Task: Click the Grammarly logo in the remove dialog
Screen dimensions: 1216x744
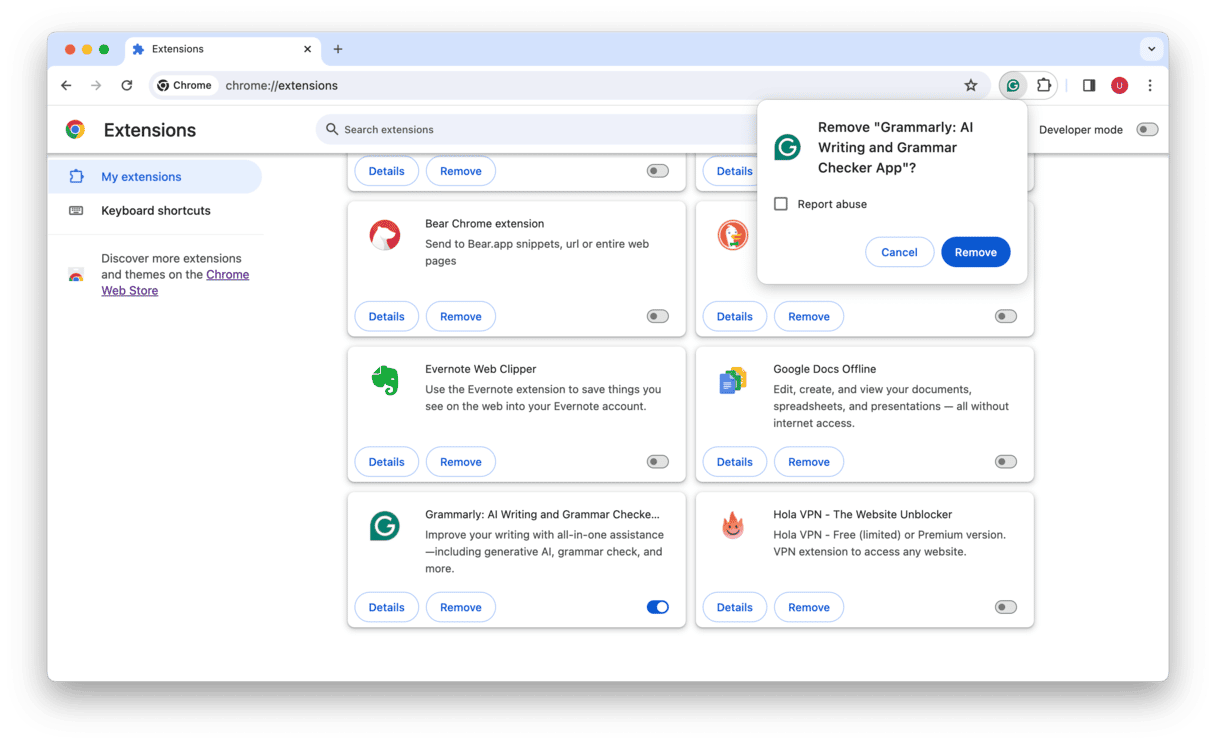Action: (x=788, y=148)
